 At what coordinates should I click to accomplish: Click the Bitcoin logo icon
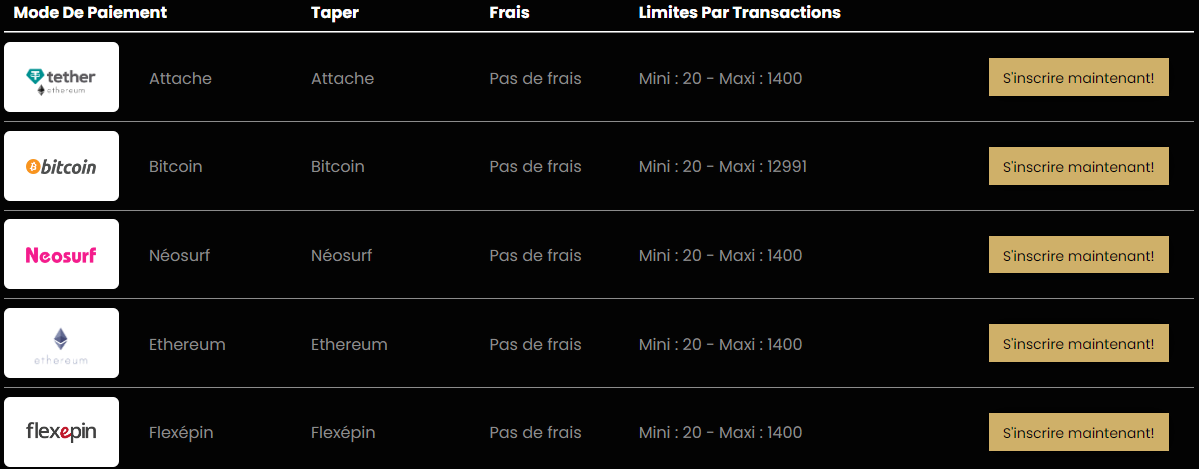click(x=61, y=166)
